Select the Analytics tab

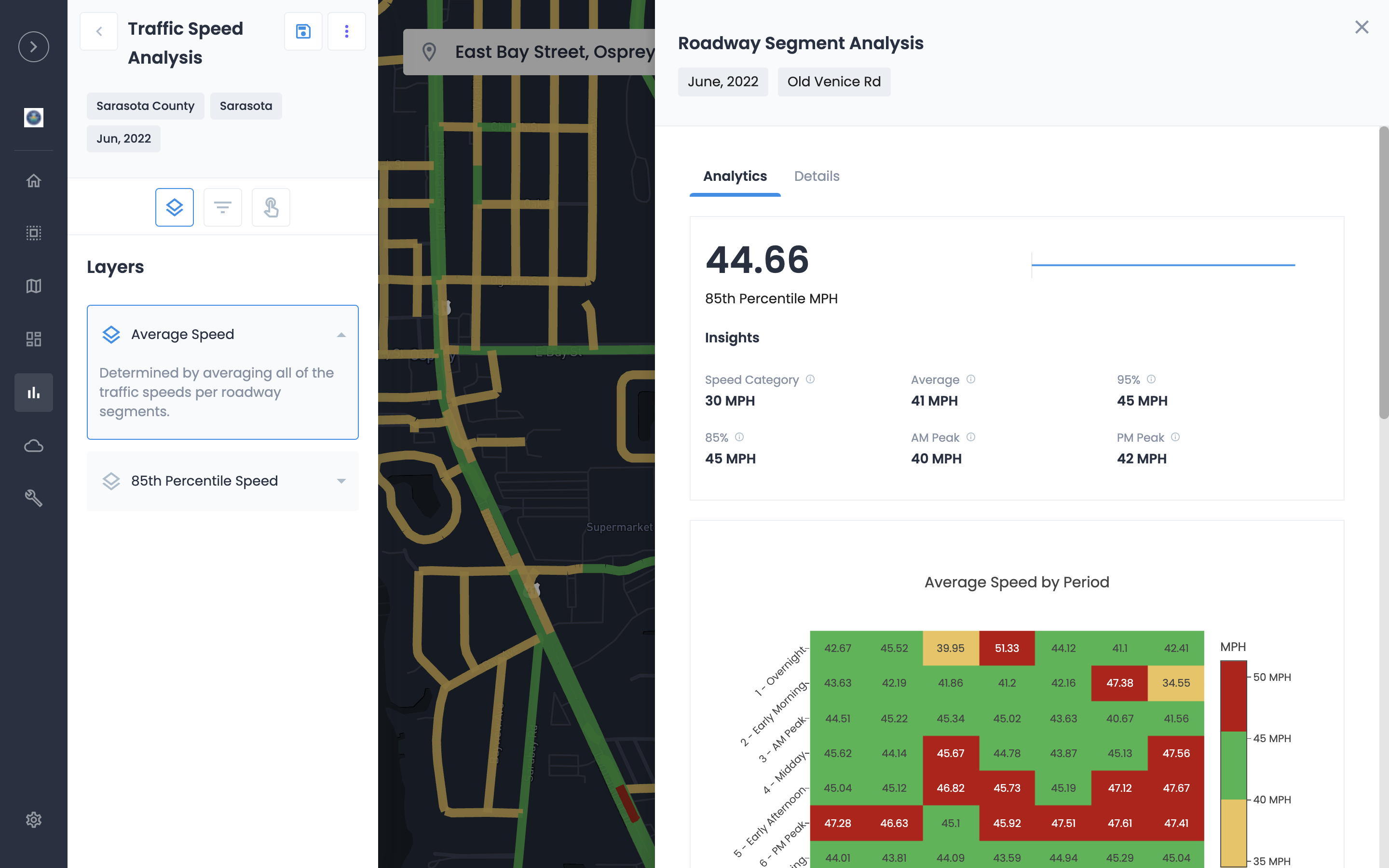pyautogui.click(x=735, y=176)
